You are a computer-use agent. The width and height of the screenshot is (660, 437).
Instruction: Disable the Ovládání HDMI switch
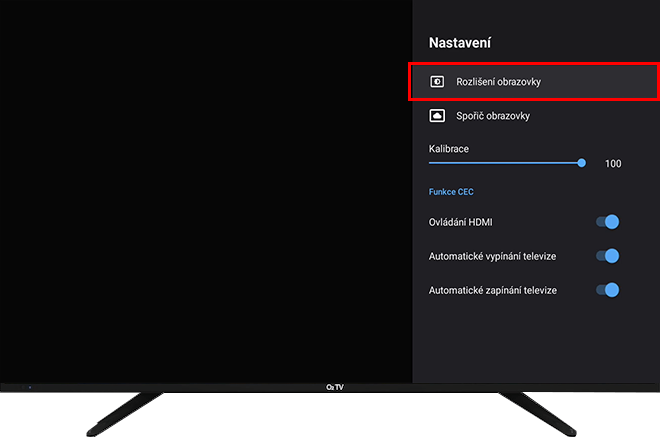tap(608, 222)
